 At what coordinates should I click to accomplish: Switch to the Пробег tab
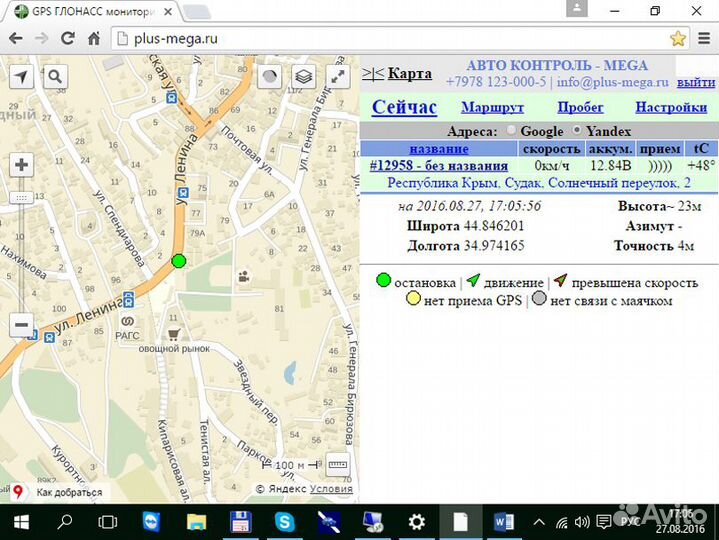580,108
